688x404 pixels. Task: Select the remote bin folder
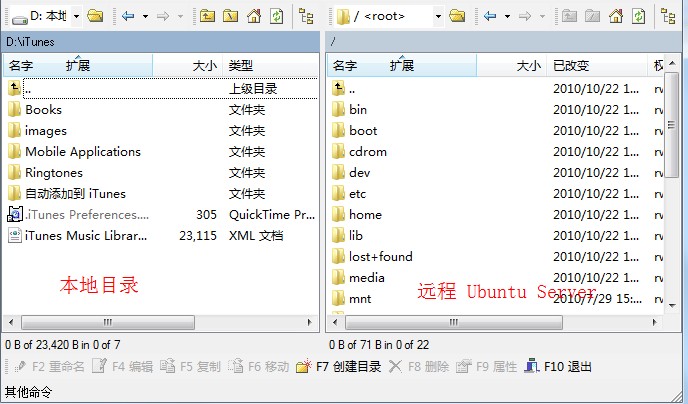(x=496, y=110)
